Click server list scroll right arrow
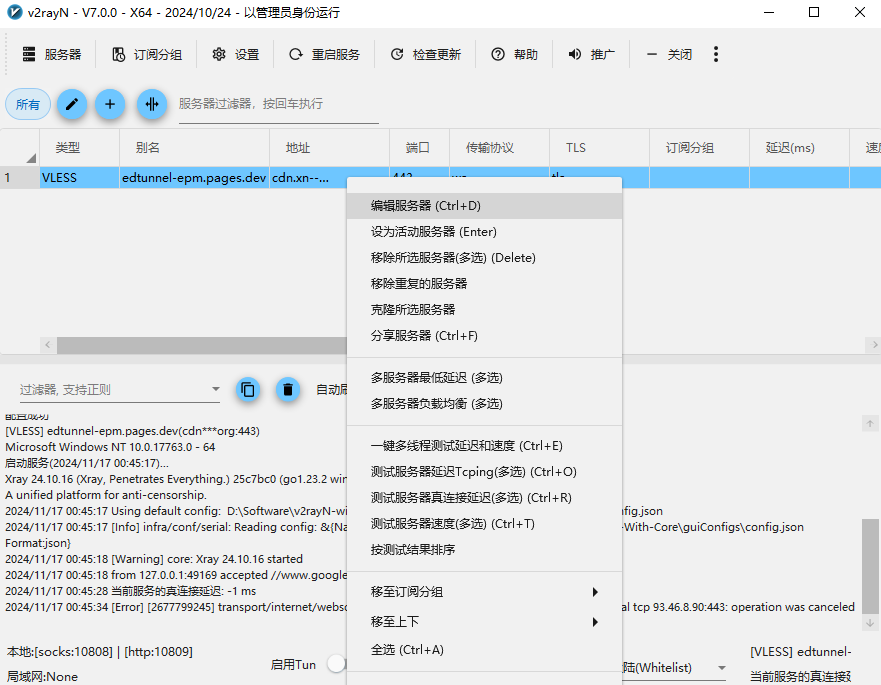 [x=874, y=344]
